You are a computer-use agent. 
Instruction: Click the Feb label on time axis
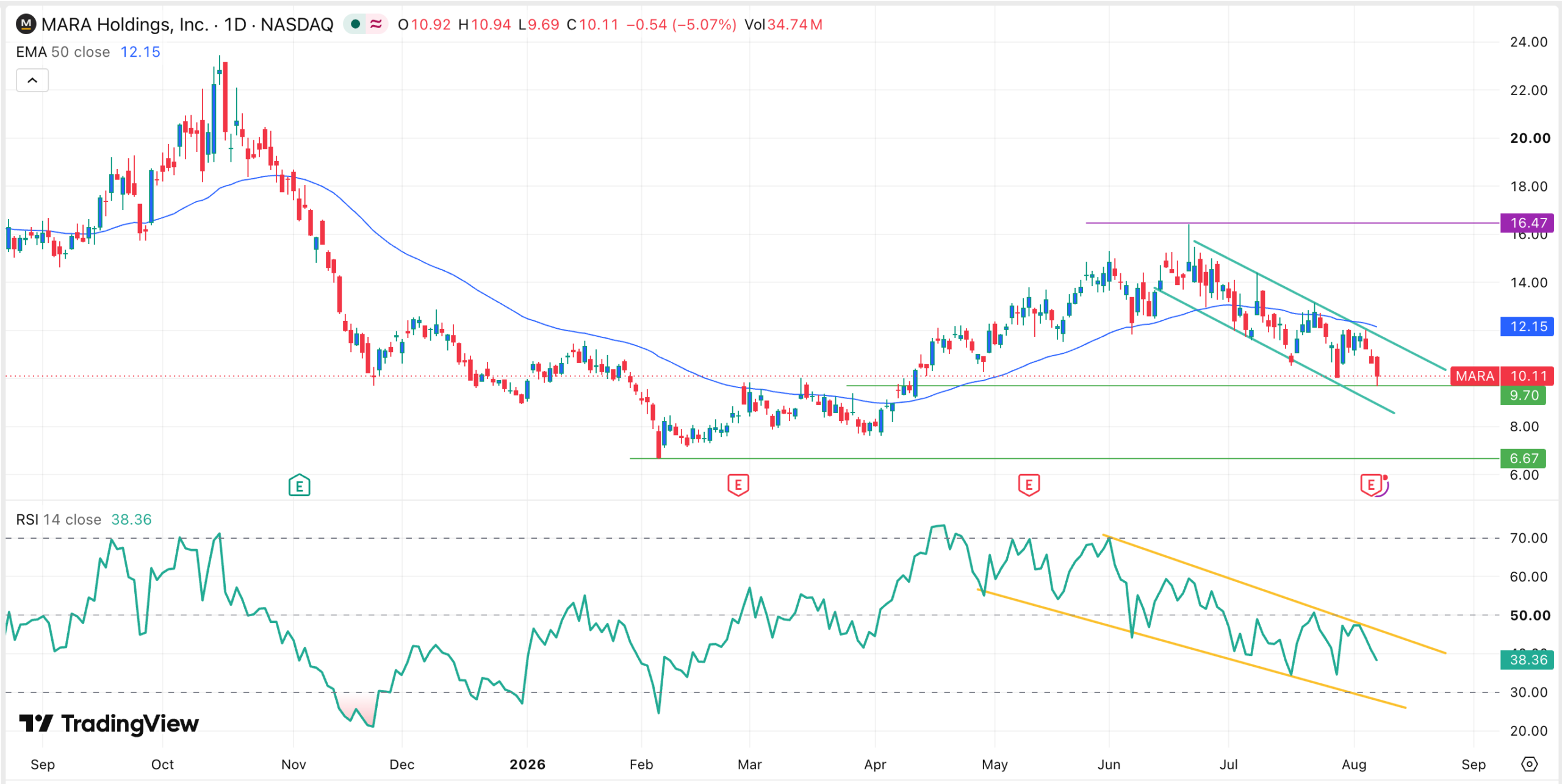[x=641, y=764]
